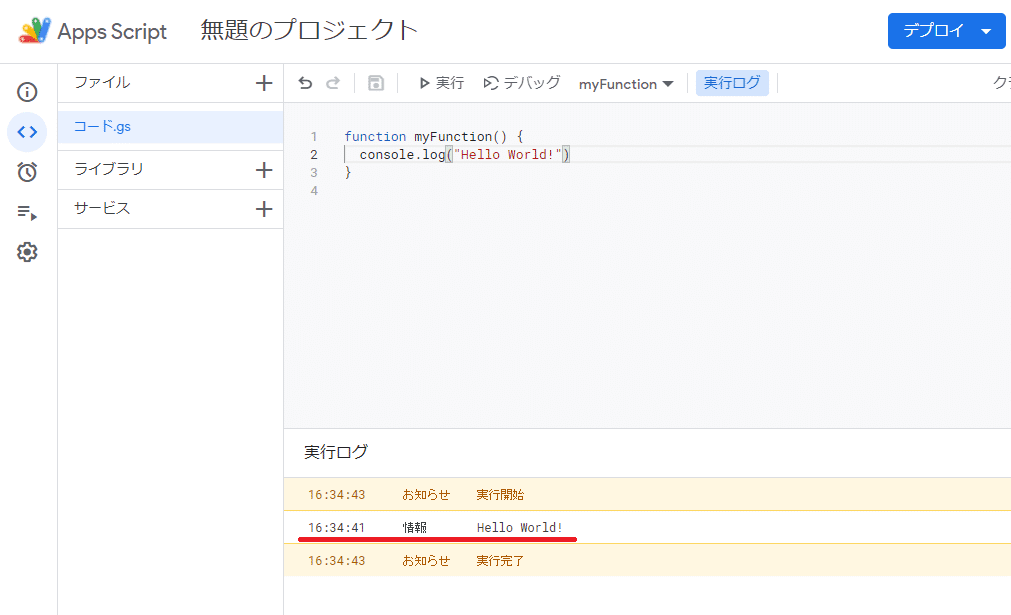Click code line 2 console.log statement
The width and height of the screenshot is (1011, 615).
(464, 155)
